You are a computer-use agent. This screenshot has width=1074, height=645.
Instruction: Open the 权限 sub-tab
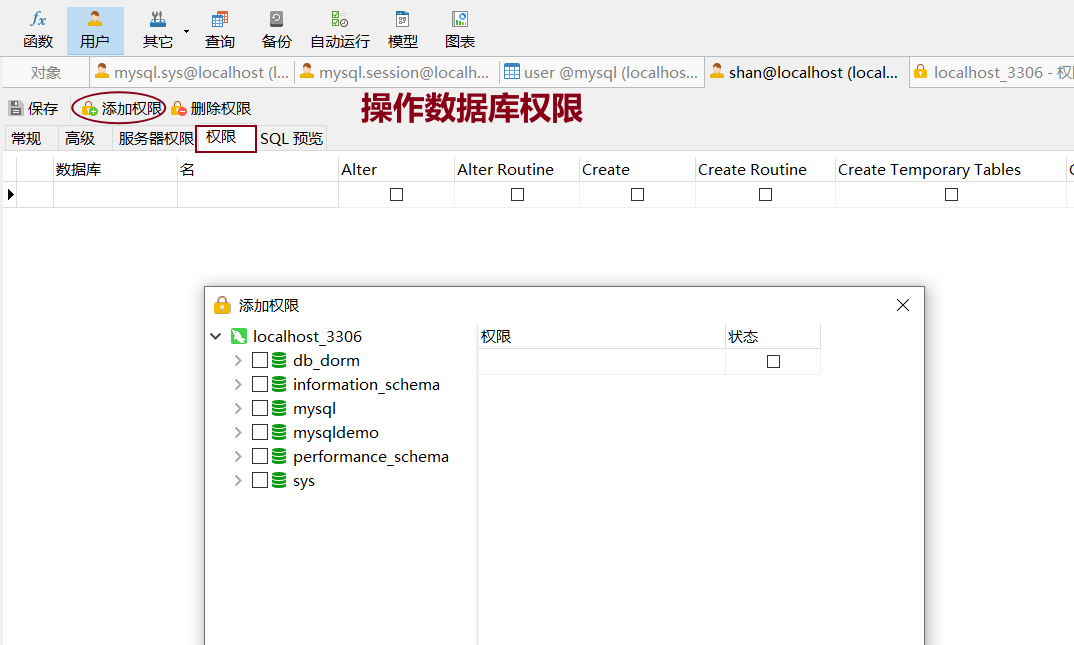[x=225, y=138]
